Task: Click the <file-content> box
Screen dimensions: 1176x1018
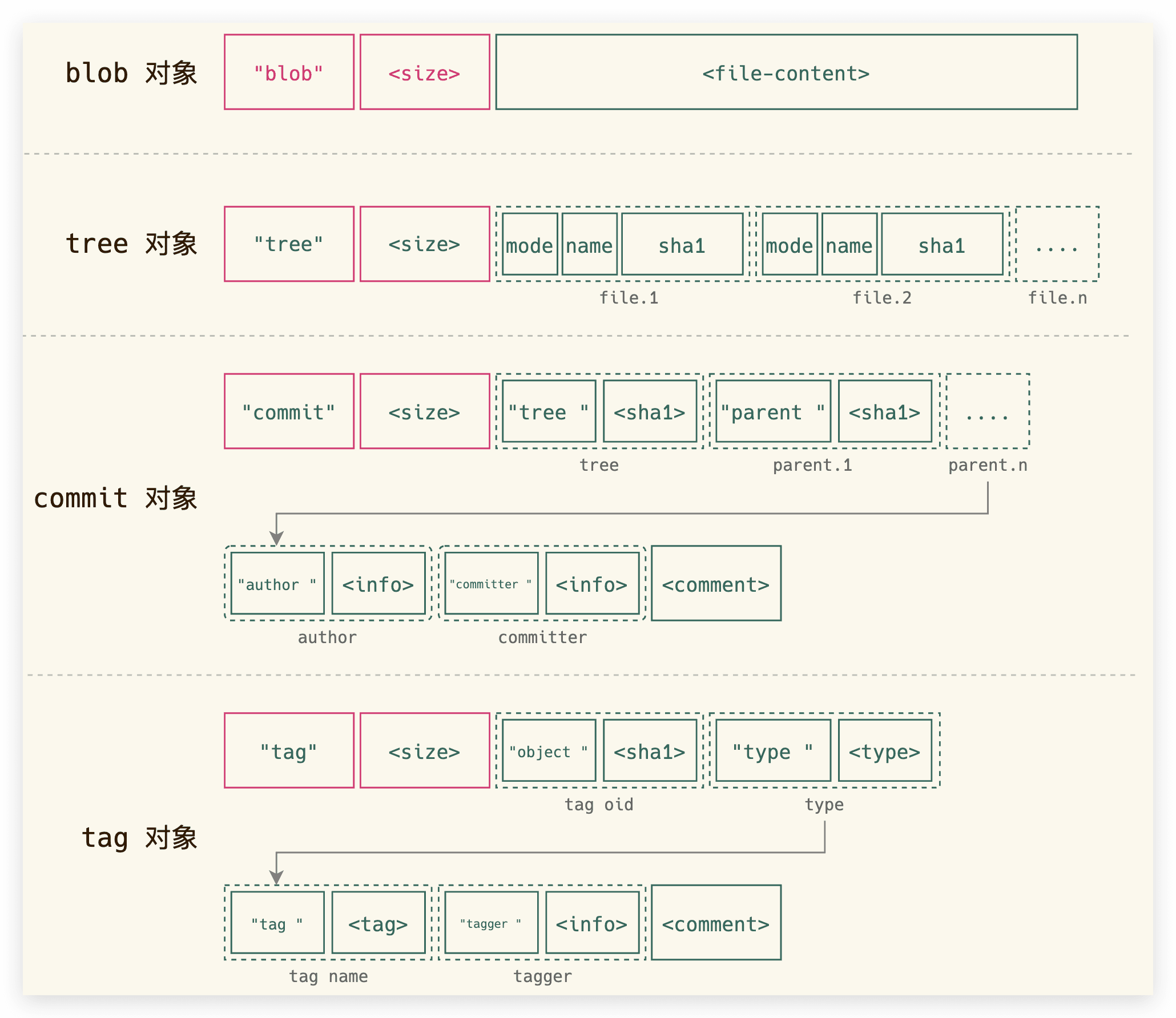Action: pyautogui.click(x=786, y=72)
